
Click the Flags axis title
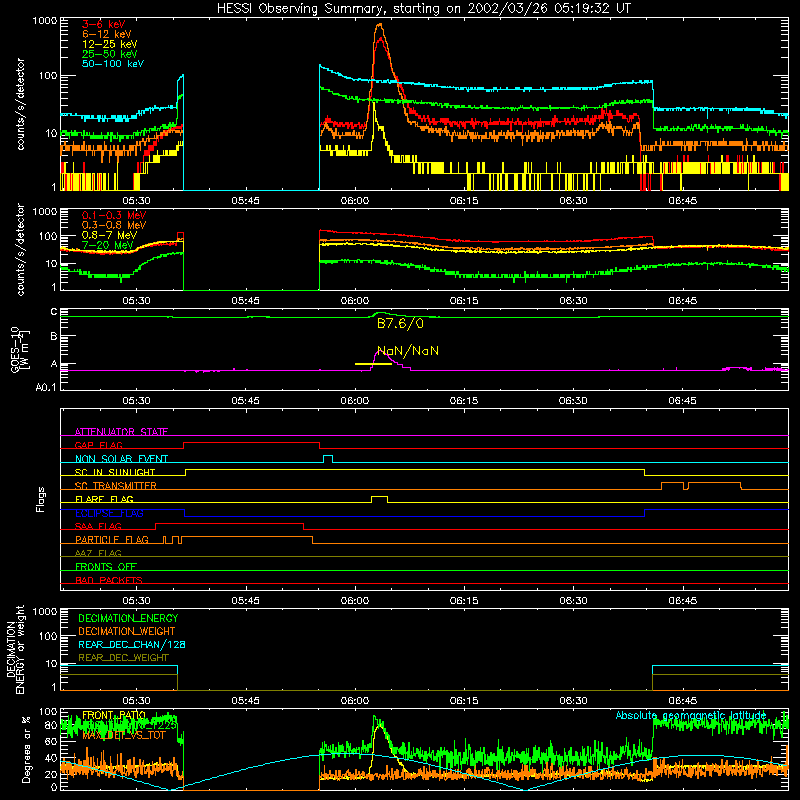pyautogui.click(x=40, y=499)
